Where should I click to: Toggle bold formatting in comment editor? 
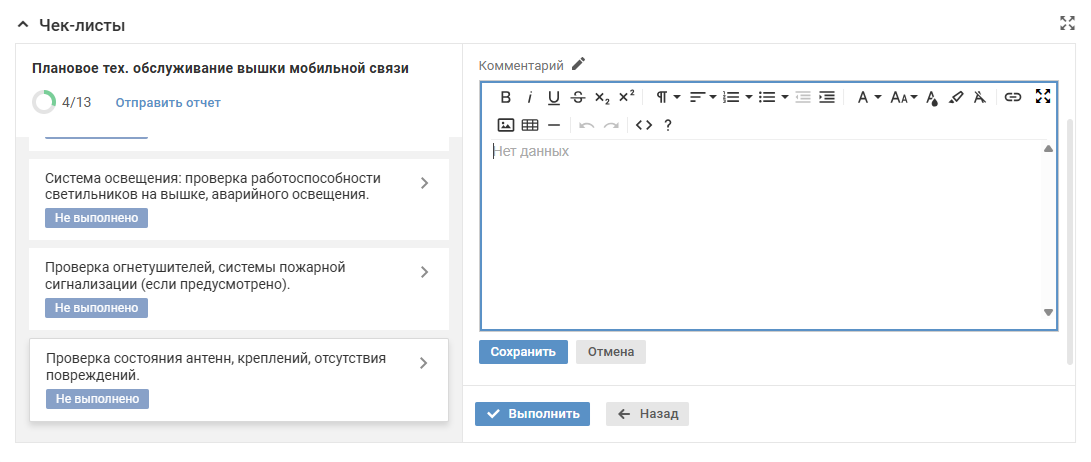[x=505, y=97]
